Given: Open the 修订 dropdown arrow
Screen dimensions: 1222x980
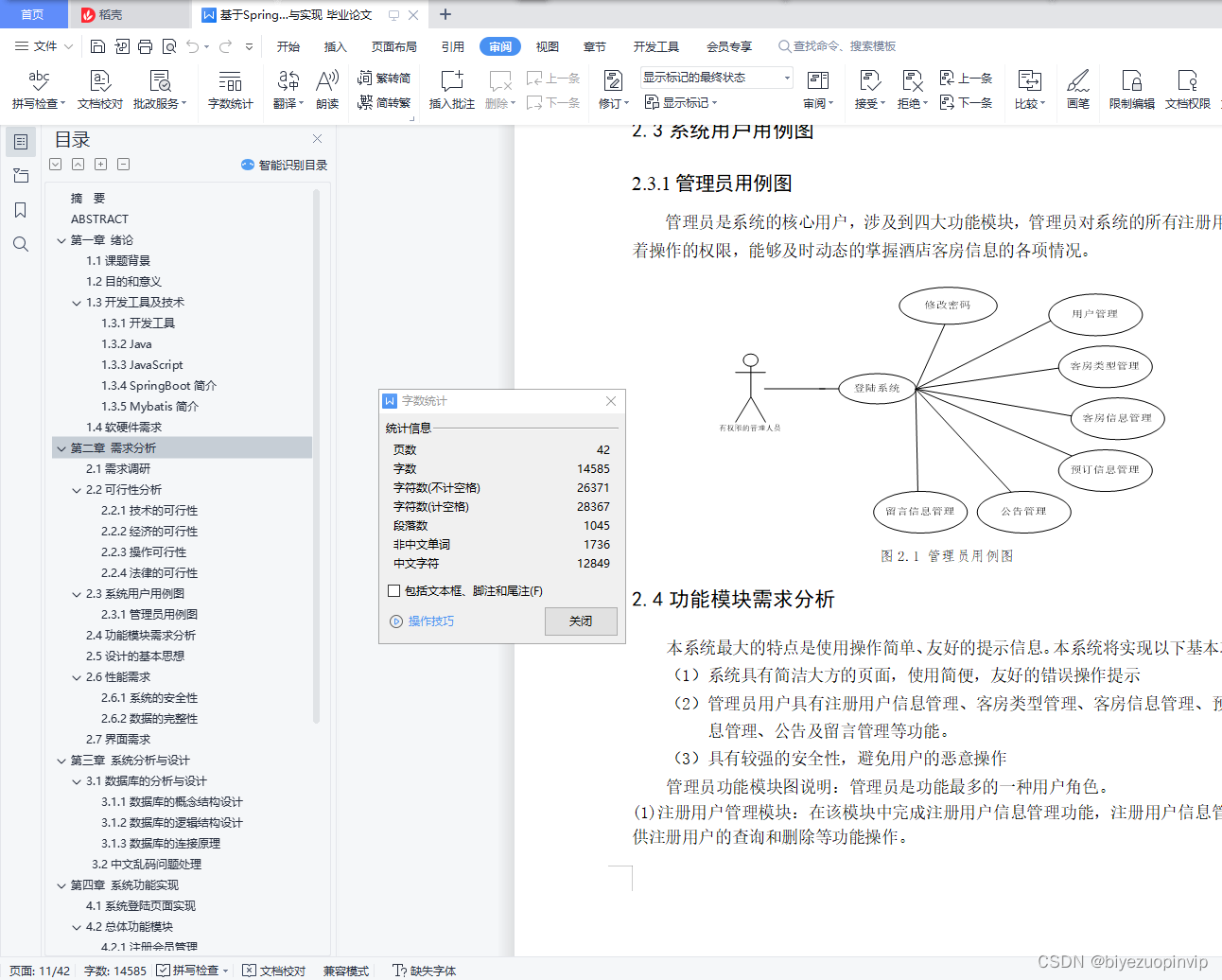Looking at the screenshot, I should [624, 101].
